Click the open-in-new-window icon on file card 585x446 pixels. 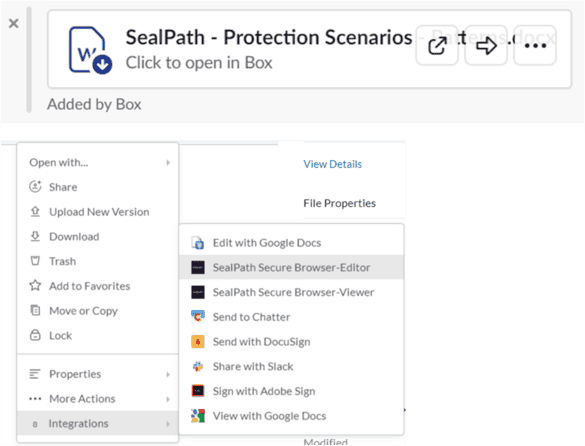[437, 46]
